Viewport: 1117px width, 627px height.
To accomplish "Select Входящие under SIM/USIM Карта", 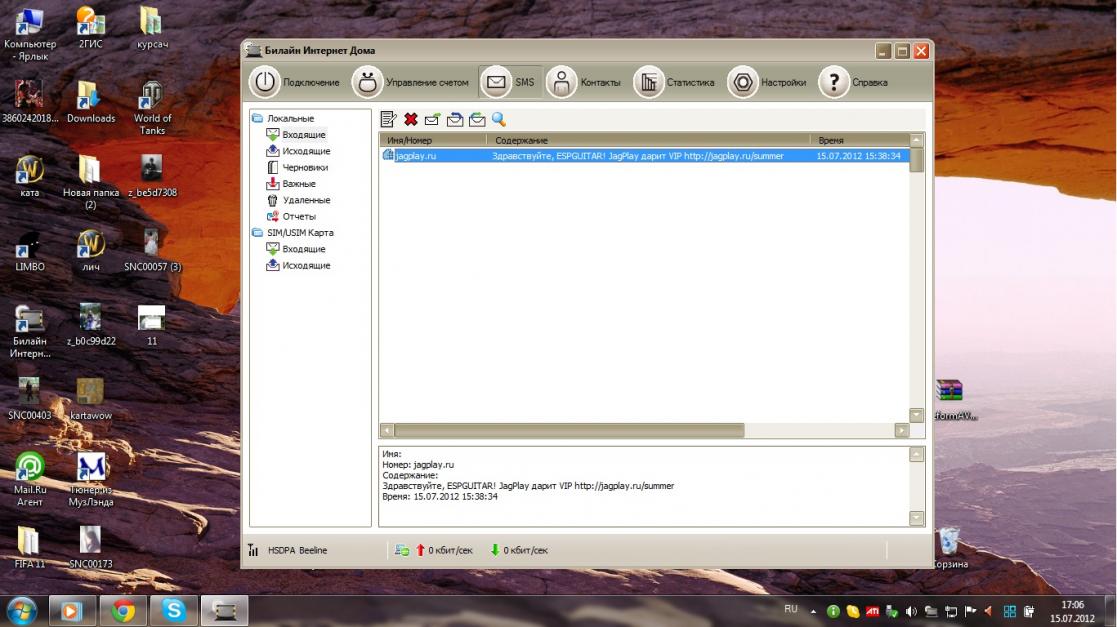I will pos(303,249).
